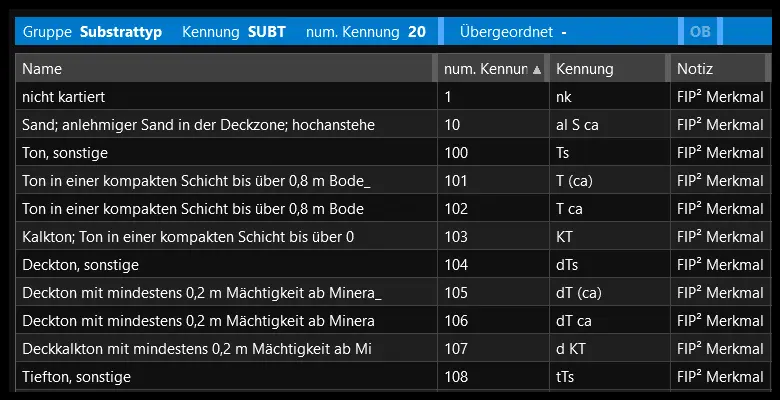Click the 'dT (ca)' Kennung cell
The width and height of the screenshot is (780, 400).
point(578,293)
